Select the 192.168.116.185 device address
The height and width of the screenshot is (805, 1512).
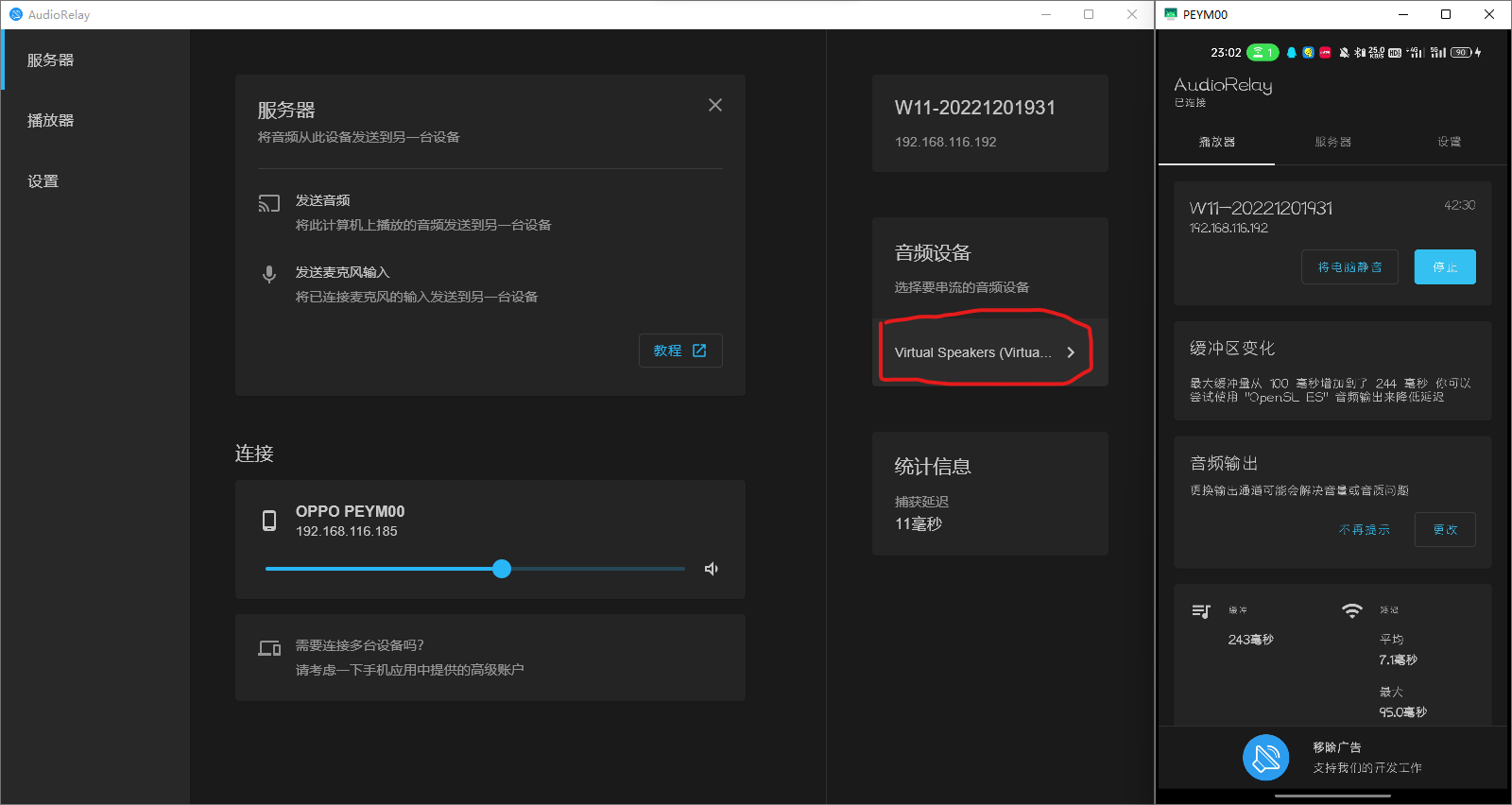click(x=347, y=531)
